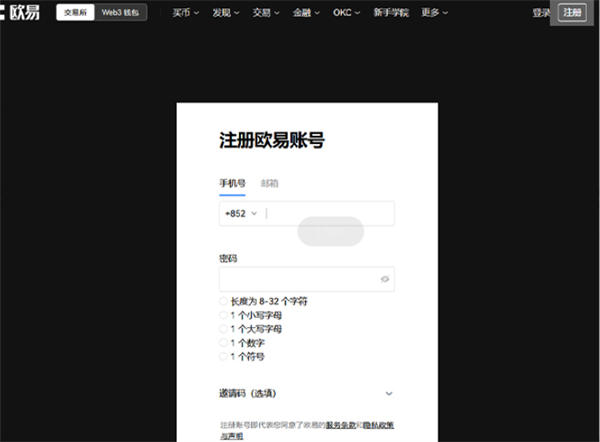Click the 密码 label text

tap(228, 258)
